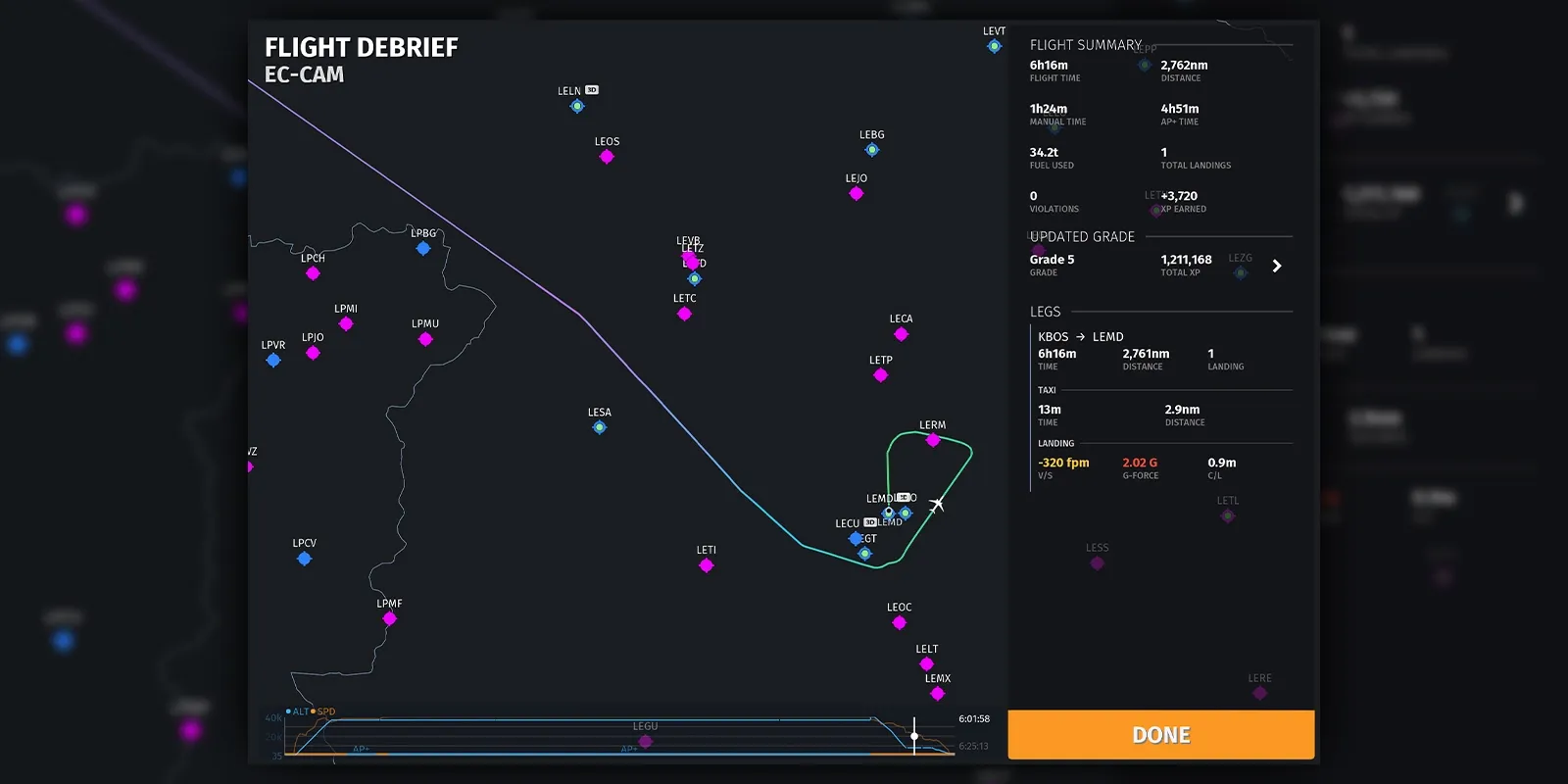The image size is (1568, 784).
Task: Click the LPCV airport marker
Action: coord(304,559)
